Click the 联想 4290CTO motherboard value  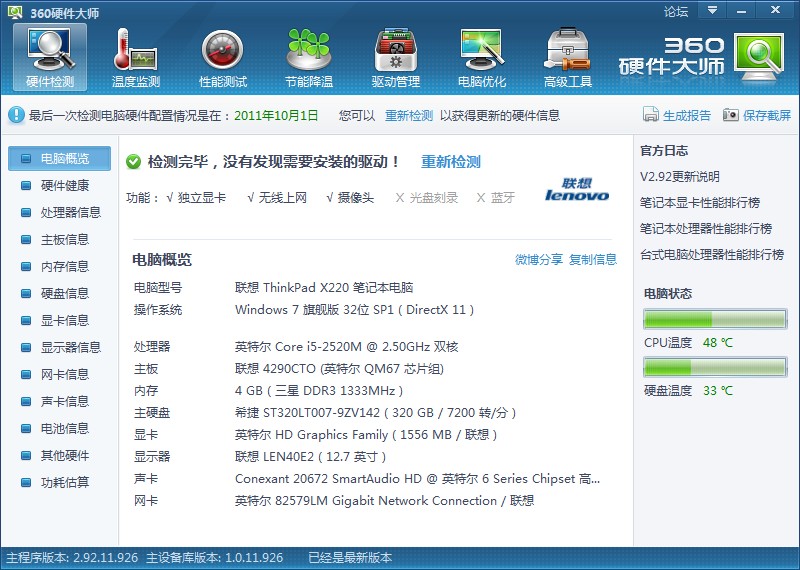point(339,369)
